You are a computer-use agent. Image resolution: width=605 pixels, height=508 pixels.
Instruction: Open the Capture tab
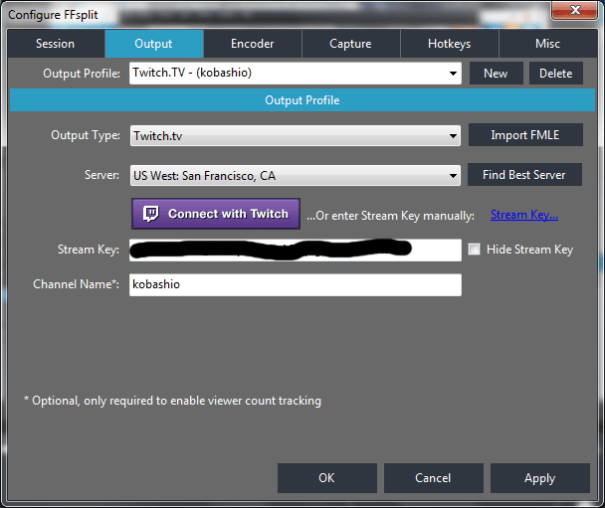tap(350, 44)
